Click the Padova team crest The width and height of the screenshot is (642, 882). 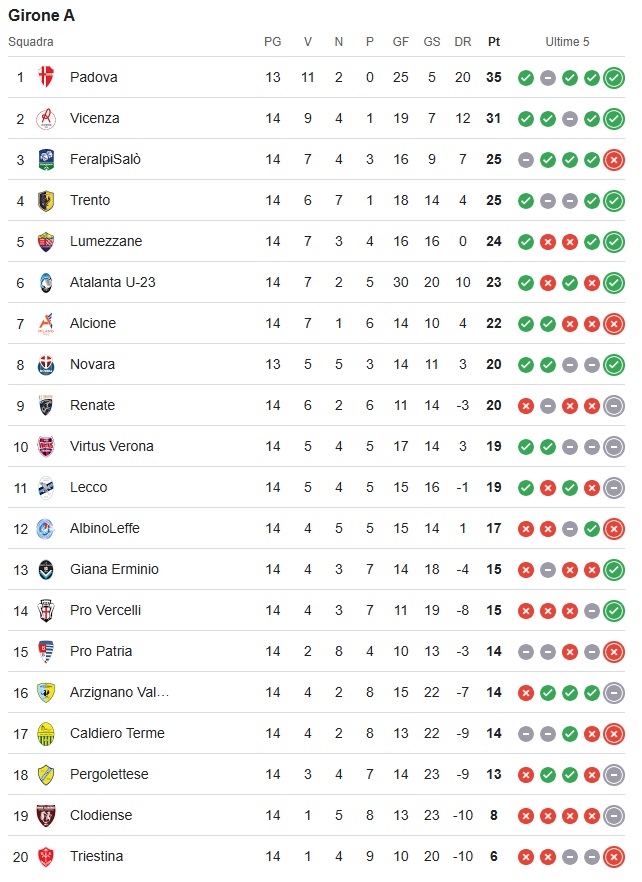(x=46, y=77)
